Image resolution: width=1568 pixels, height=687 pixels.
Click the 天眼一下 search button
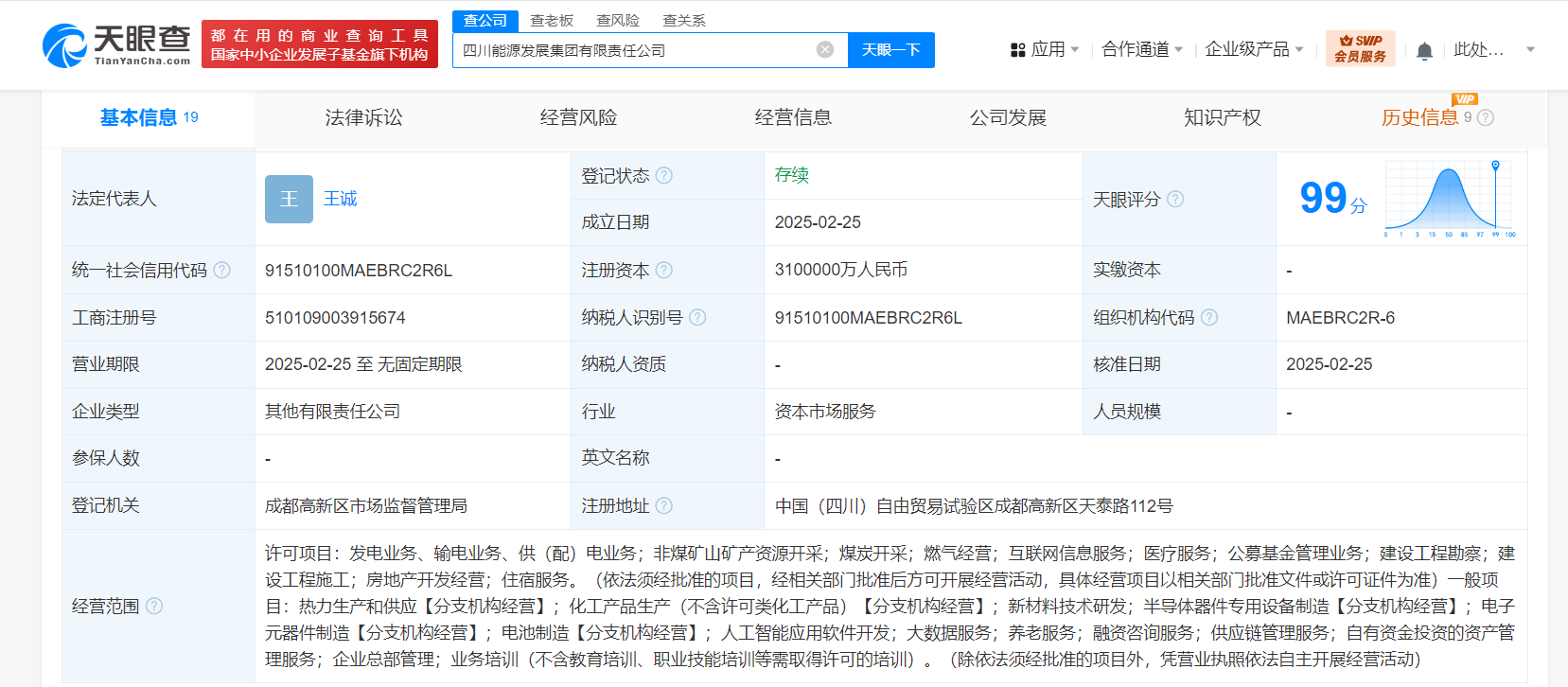890,50
